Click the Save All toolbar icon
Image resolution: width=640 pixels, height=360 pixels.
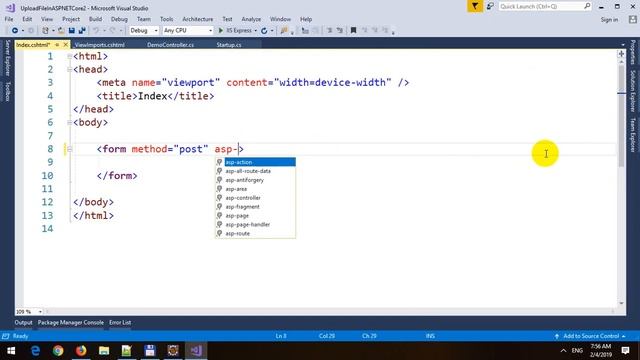click(x=82, y=31)
